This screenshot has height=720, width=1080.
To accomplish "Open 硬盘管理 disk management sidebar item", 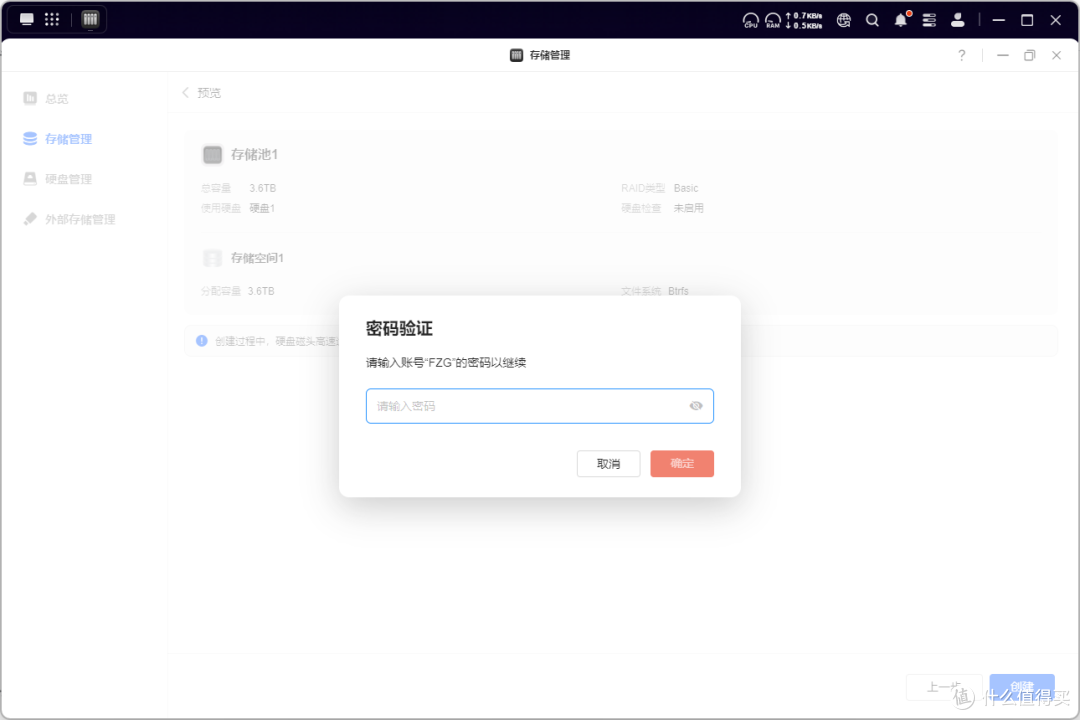I will pos(68,179).
